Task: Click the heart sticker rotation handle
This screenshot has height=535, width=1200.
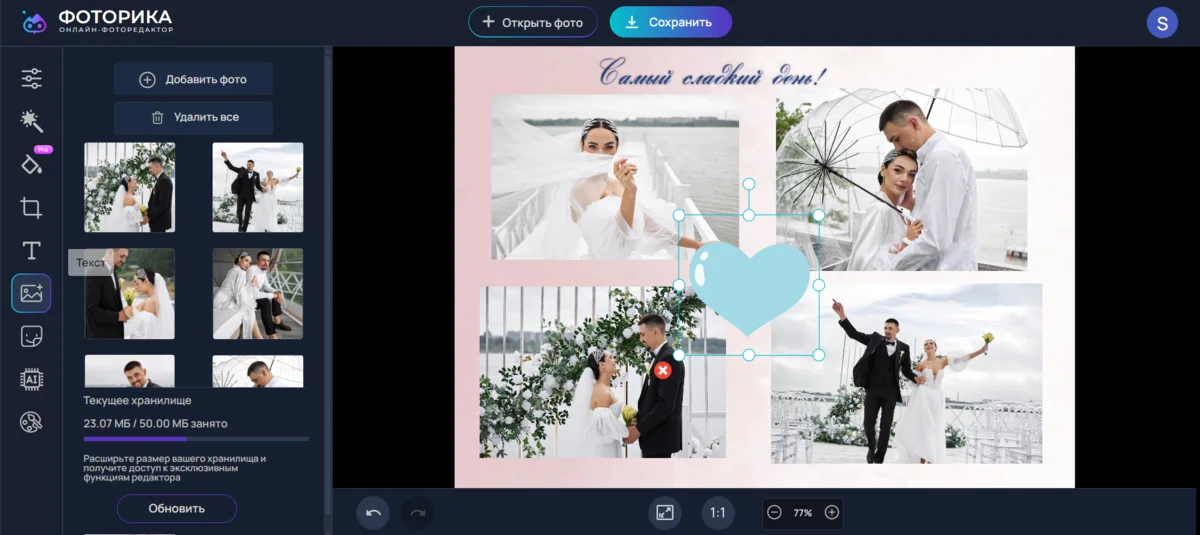Action: (749, 184)
